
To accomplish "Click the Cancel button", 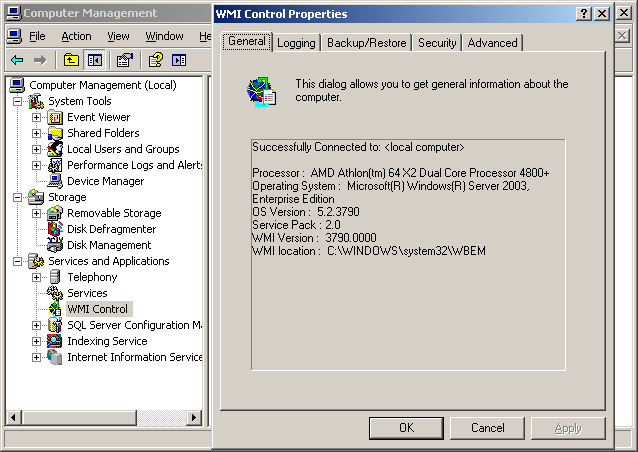I will (487, 428).
